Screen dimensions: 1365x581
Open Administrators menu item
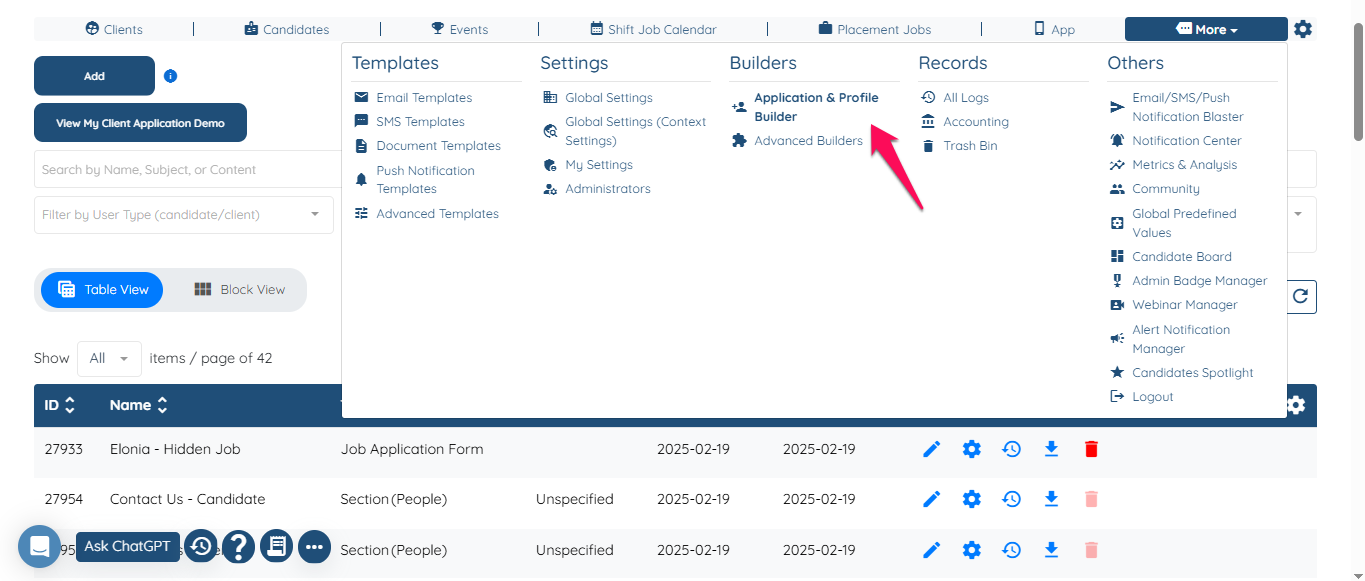pos(607,189)
